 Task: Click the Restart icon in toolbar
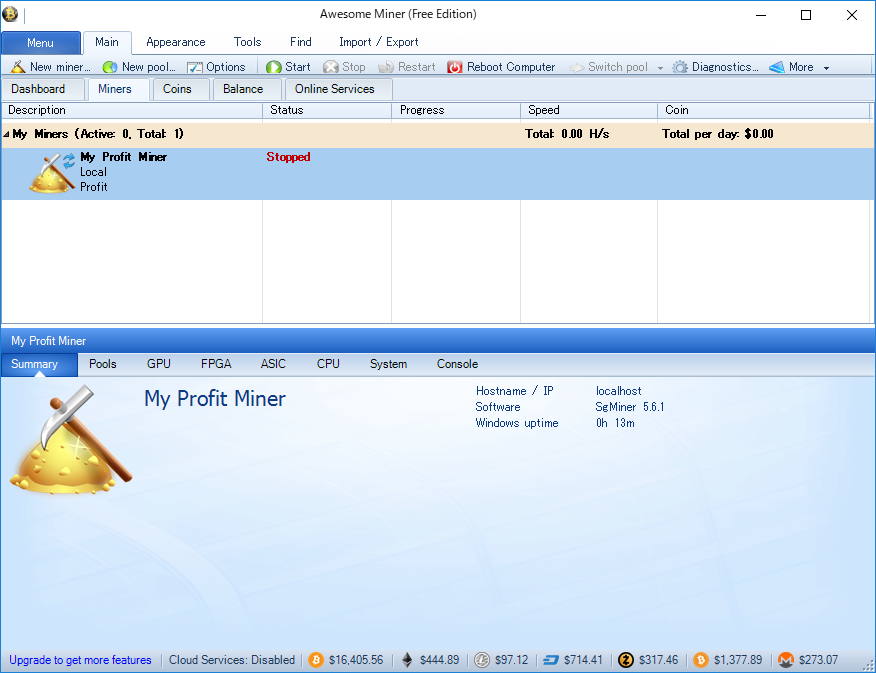(x=386, y=67)
